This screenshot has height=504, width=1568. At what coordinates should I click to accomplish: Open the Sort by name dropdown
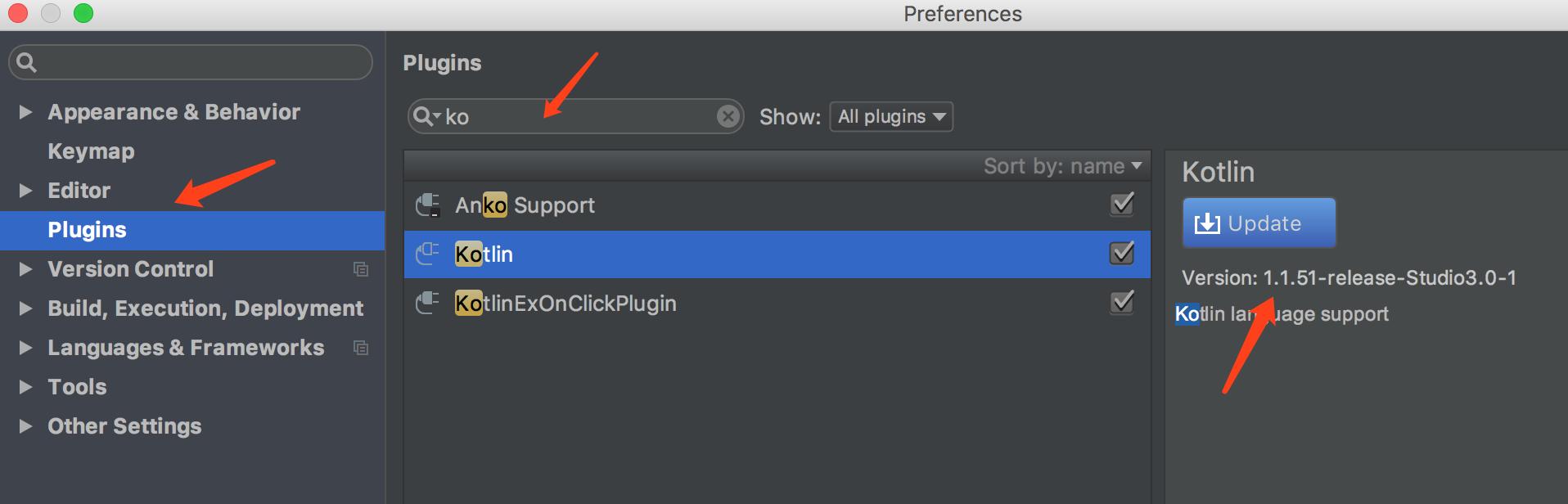tap(1062, 166)
